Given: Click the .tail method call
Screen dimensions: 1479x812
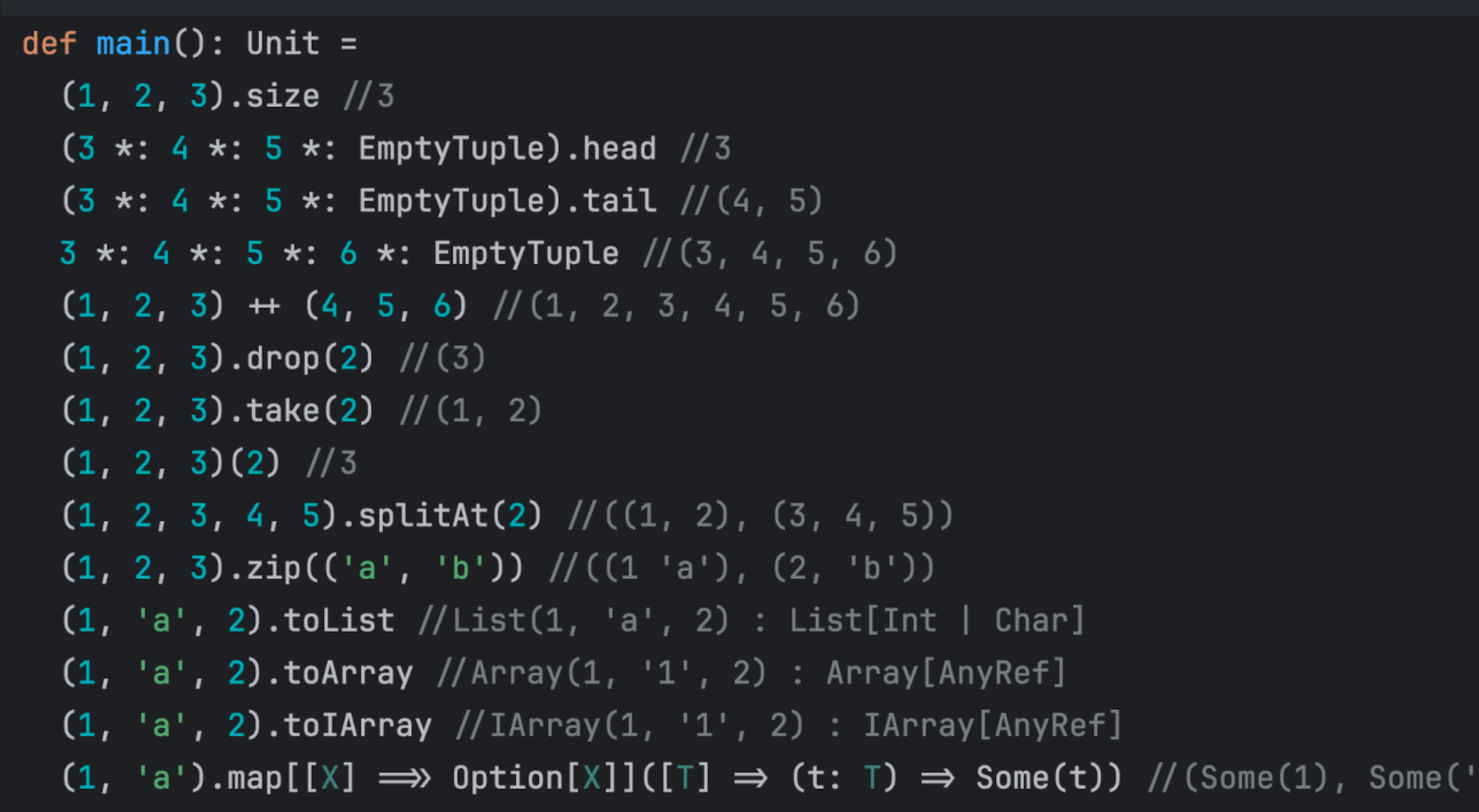Looking at the screenshot, I should point(619,201).
